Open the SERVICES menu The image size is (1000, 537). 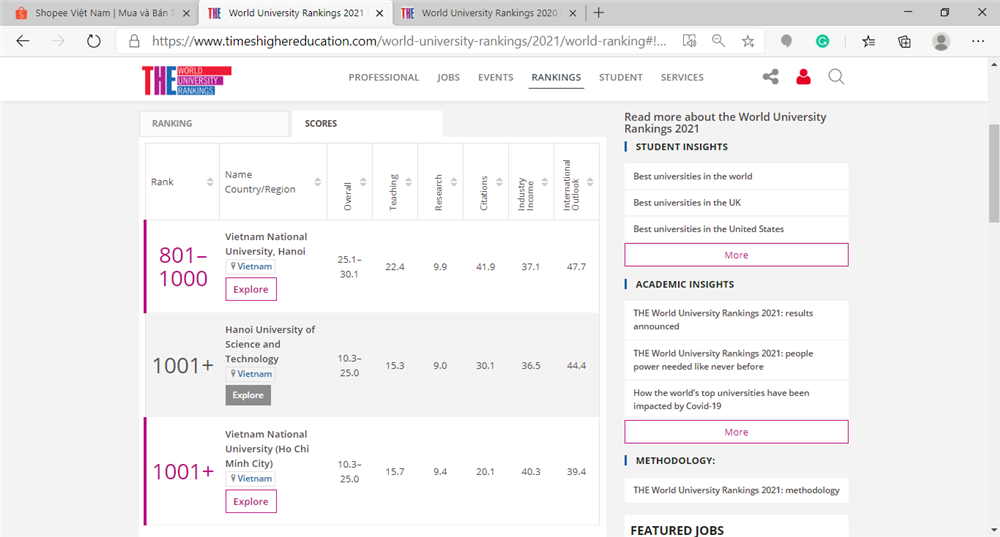682,77
